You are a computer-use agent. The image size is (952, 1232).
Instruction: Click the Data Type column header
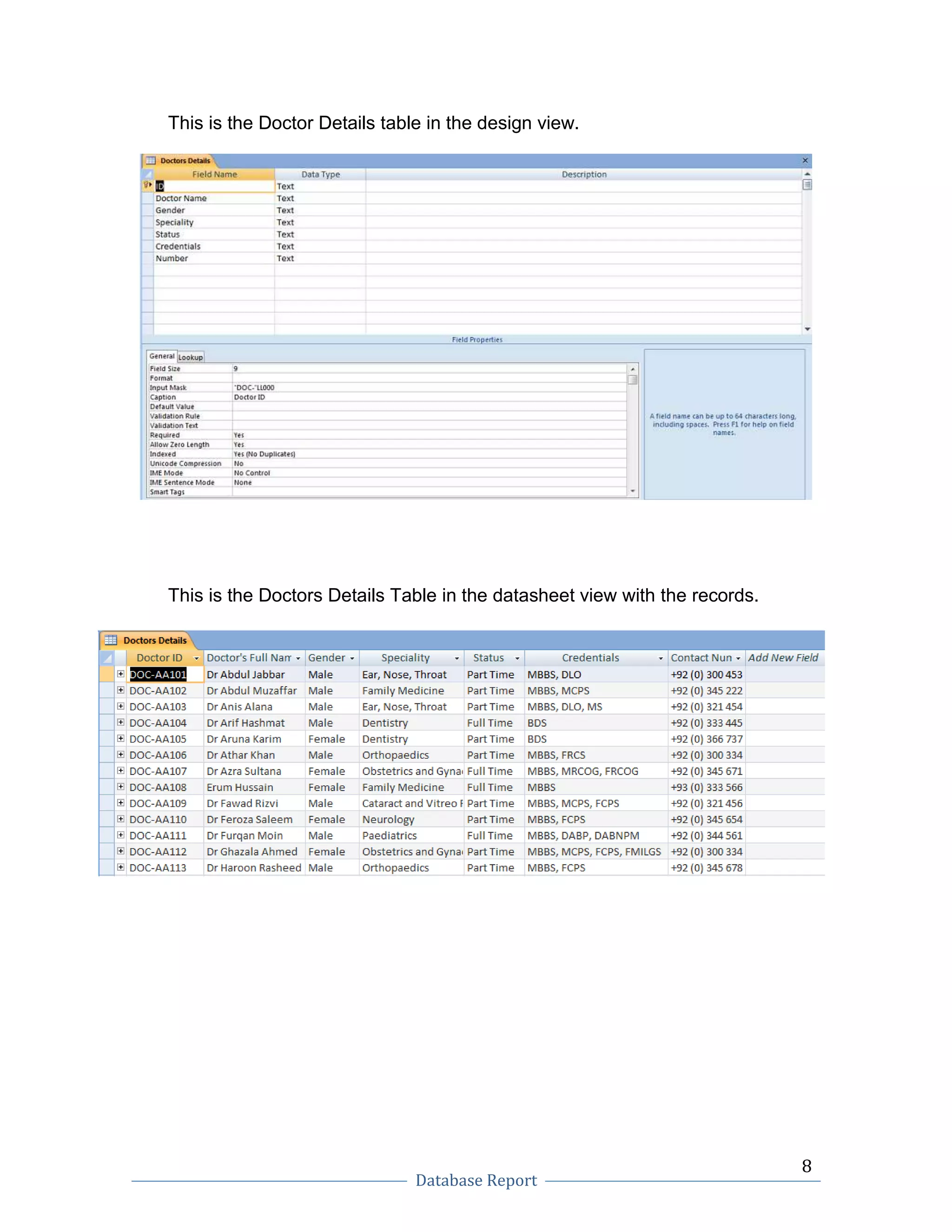pos(320,174)
